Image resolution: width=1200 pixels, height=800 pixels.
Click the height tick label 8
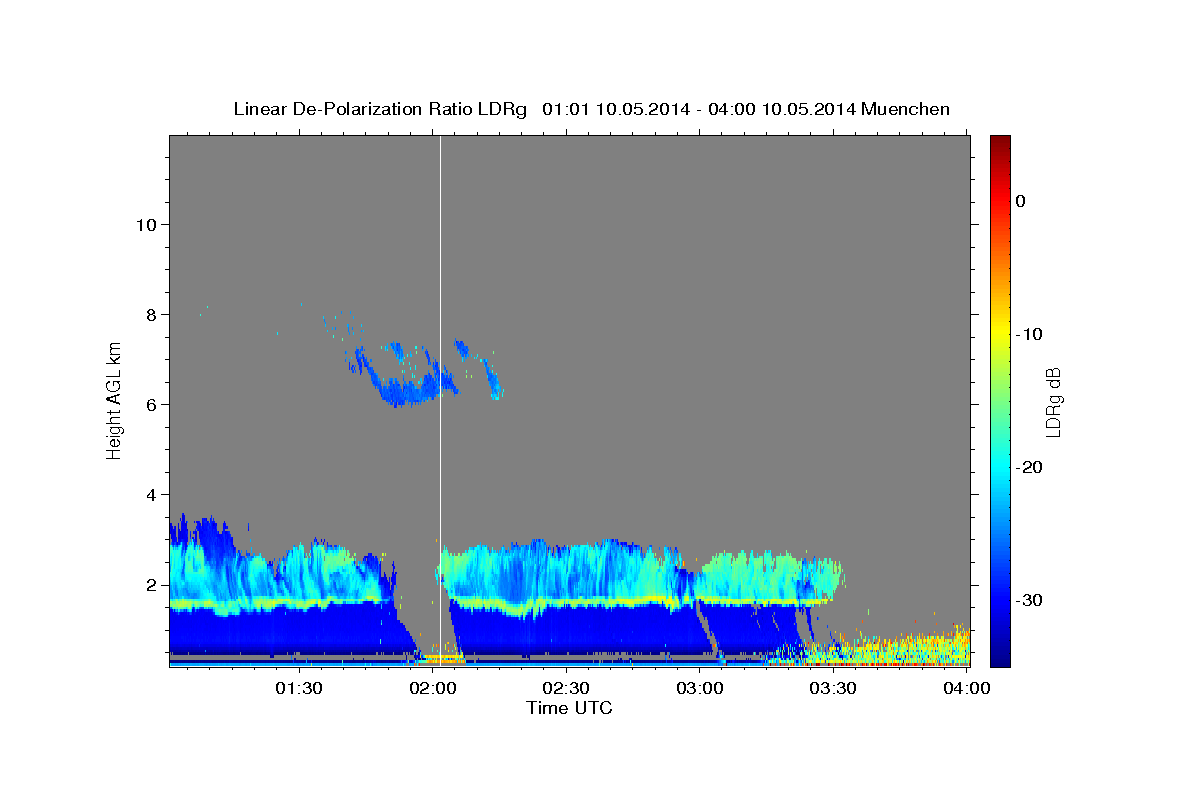[x=150, y=314]
